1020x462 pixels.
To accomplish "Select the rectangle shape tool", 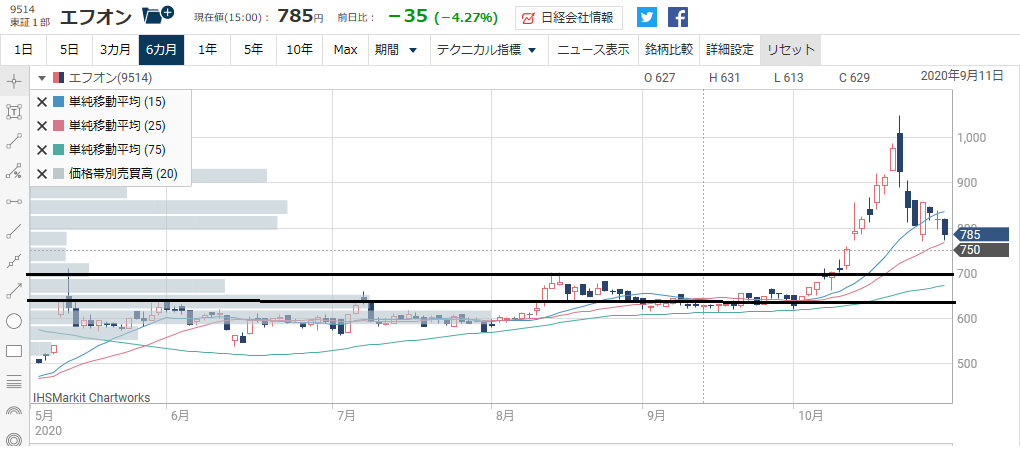I will (14, 351).
